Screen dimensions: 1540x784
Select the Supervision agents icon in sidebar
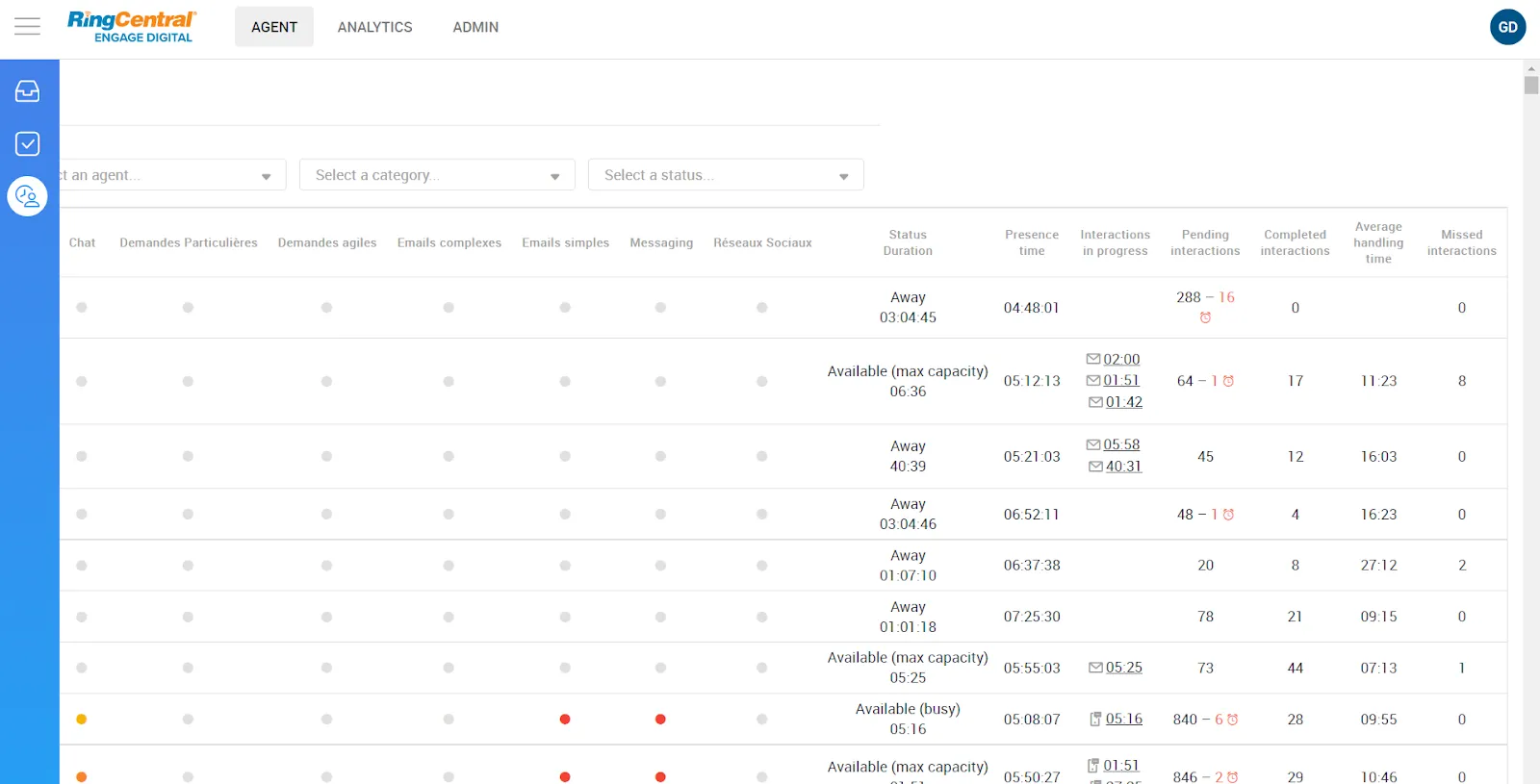pyautogui.click(x=27, y=197)
